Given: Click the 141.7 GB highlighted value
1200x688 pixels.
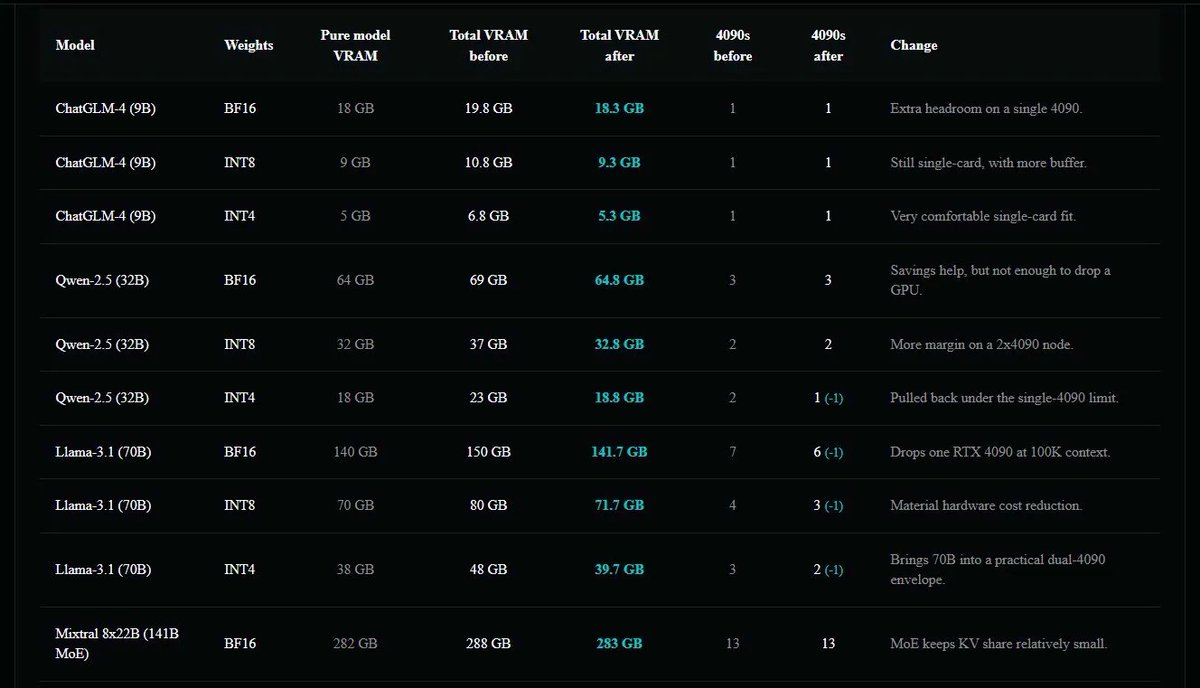Looking at the screenshot, I should click(619, 452).
